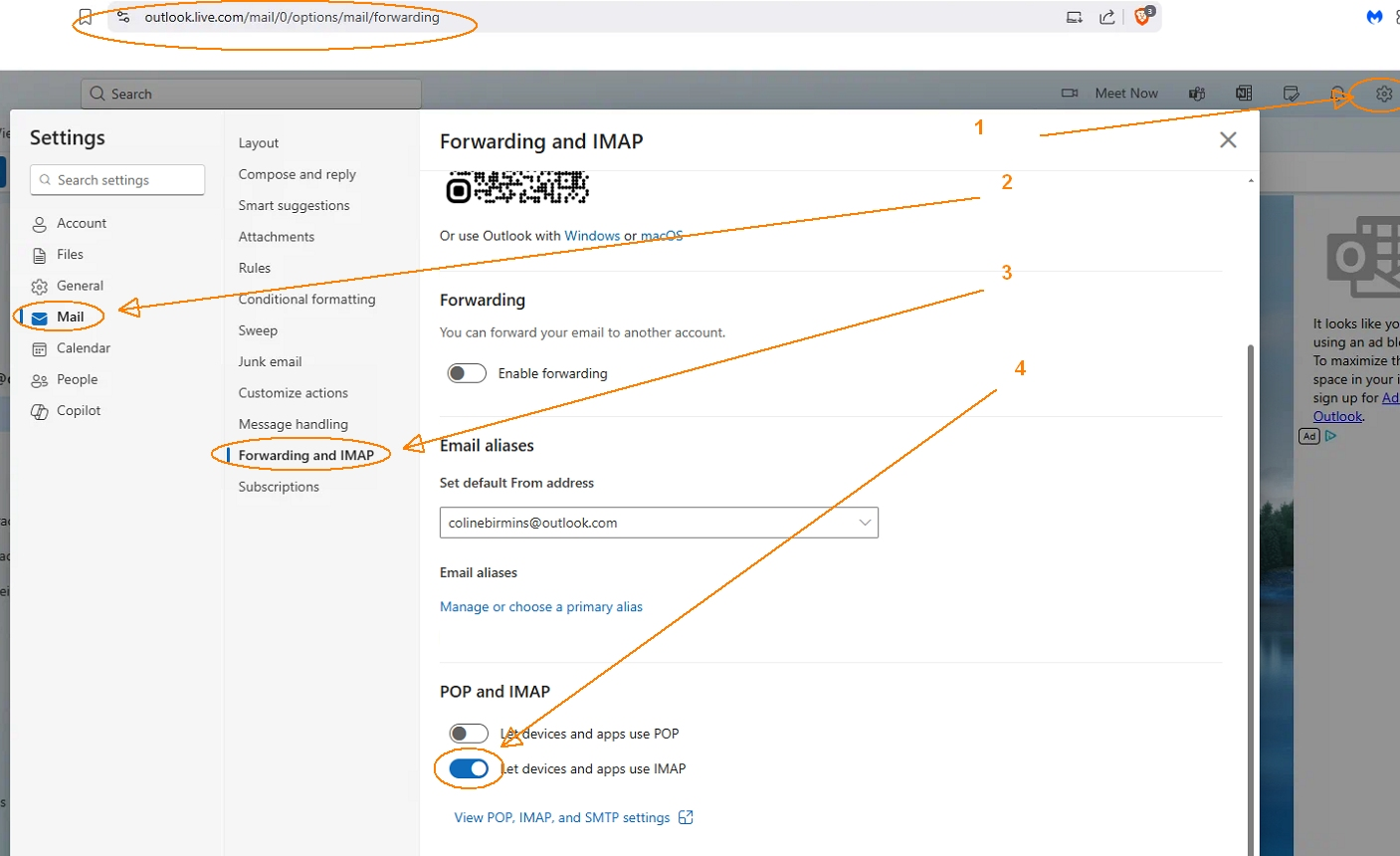This screenshot has width=1400, height=856.
Task: Select Forwarding and IMAP settings
Action: pos(306,455)
